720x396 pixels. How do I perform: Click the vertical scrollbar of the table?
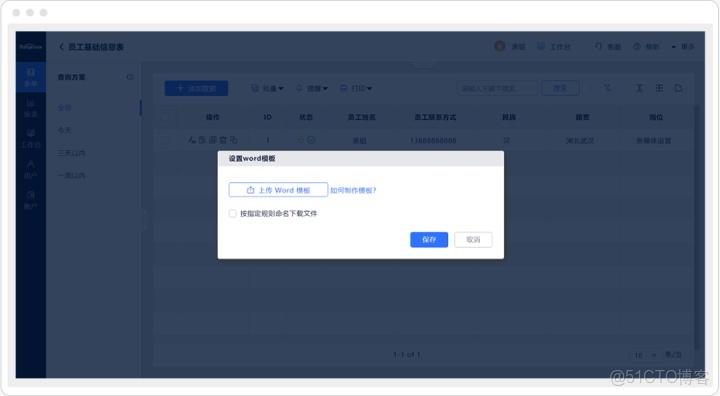[697, 227]
